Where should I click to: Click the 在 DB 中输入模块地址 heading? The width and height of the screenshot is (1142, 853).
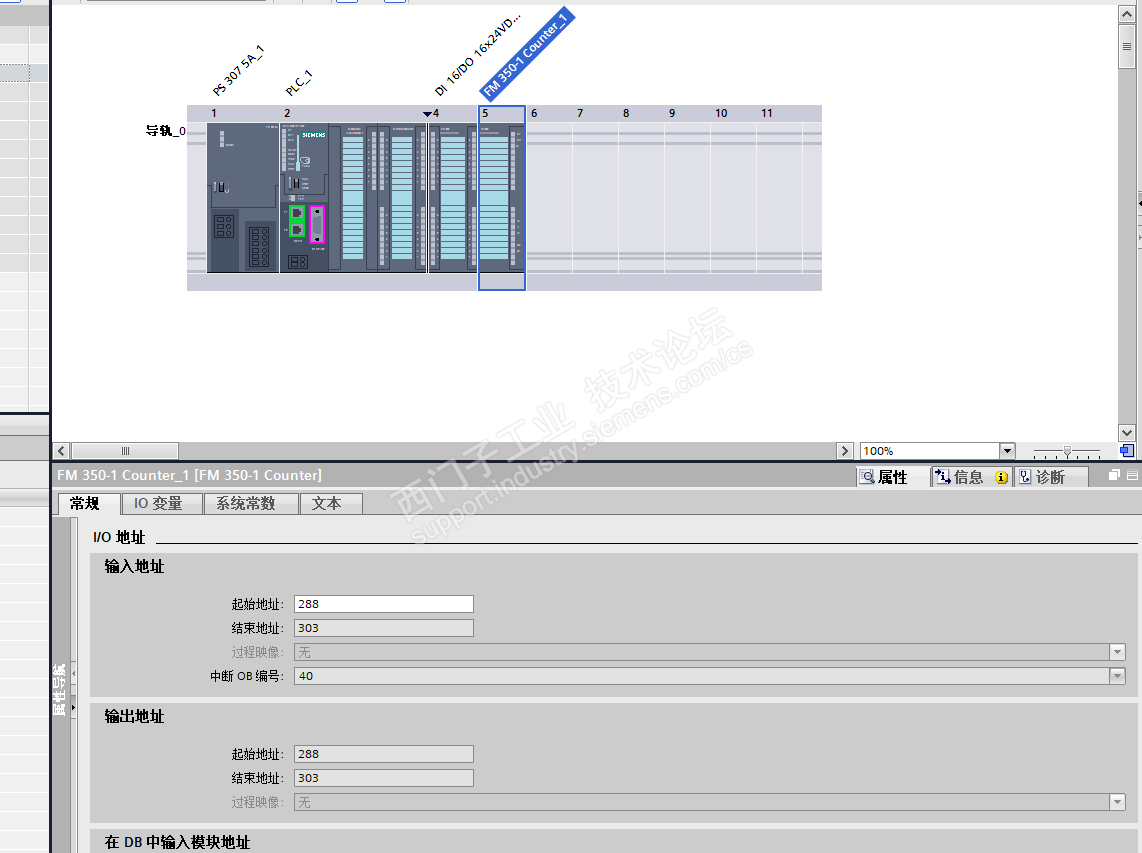pos(177,843)
